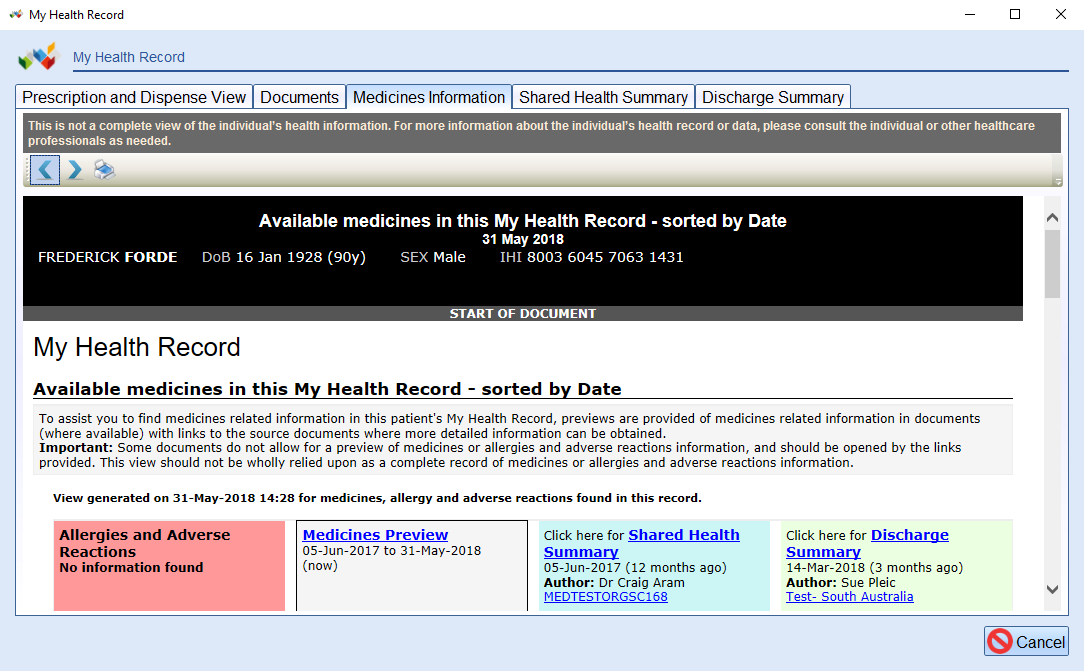
Task: Open the Discharge Summary tab
Action: point(772,97)
